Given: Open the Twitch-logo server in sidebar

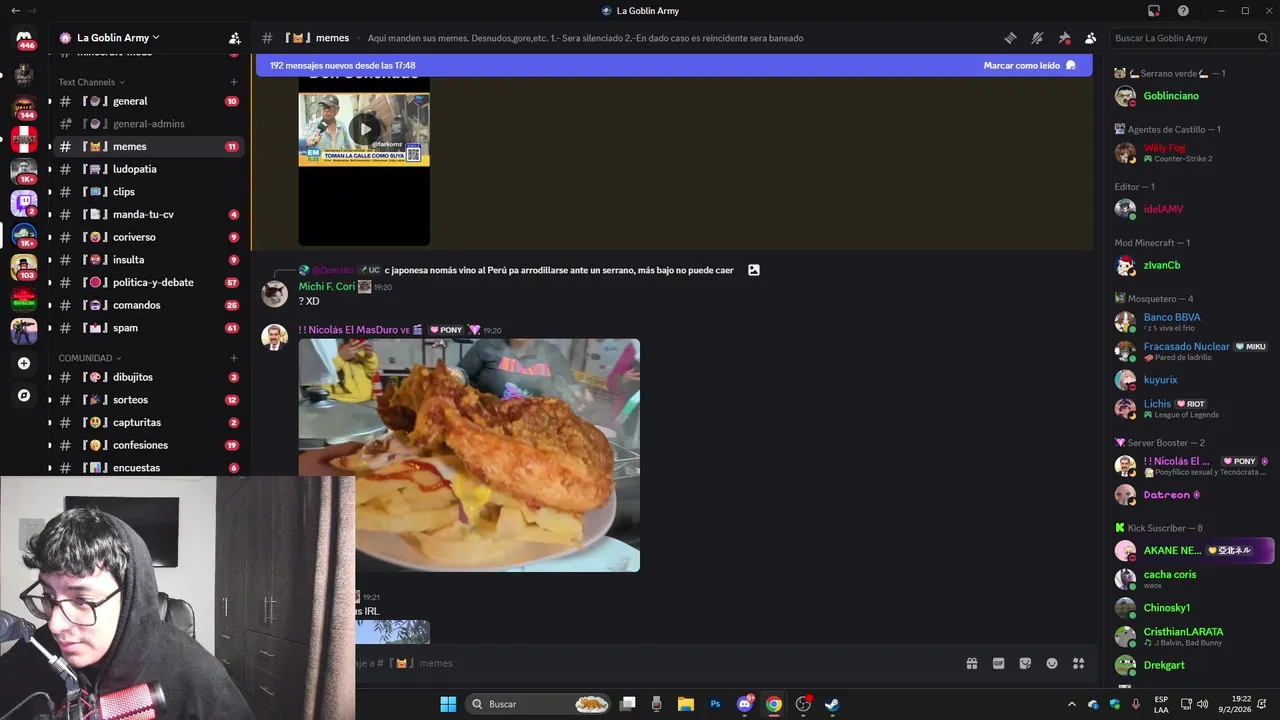Looking at the screenshot, I should coord(24,203).
